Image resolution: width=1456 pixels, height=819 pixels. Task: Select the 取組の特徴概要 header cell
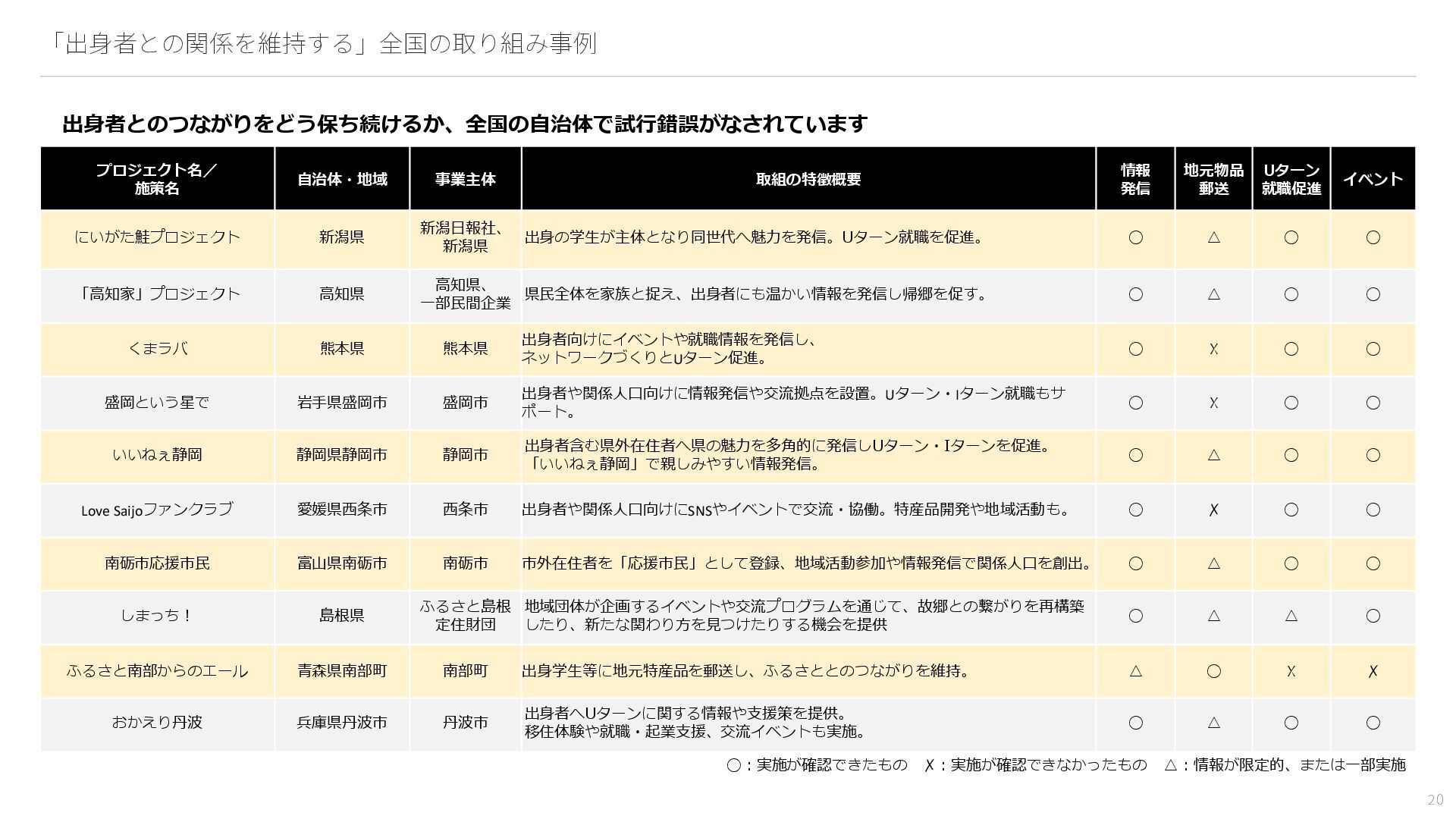coord(808,179)
